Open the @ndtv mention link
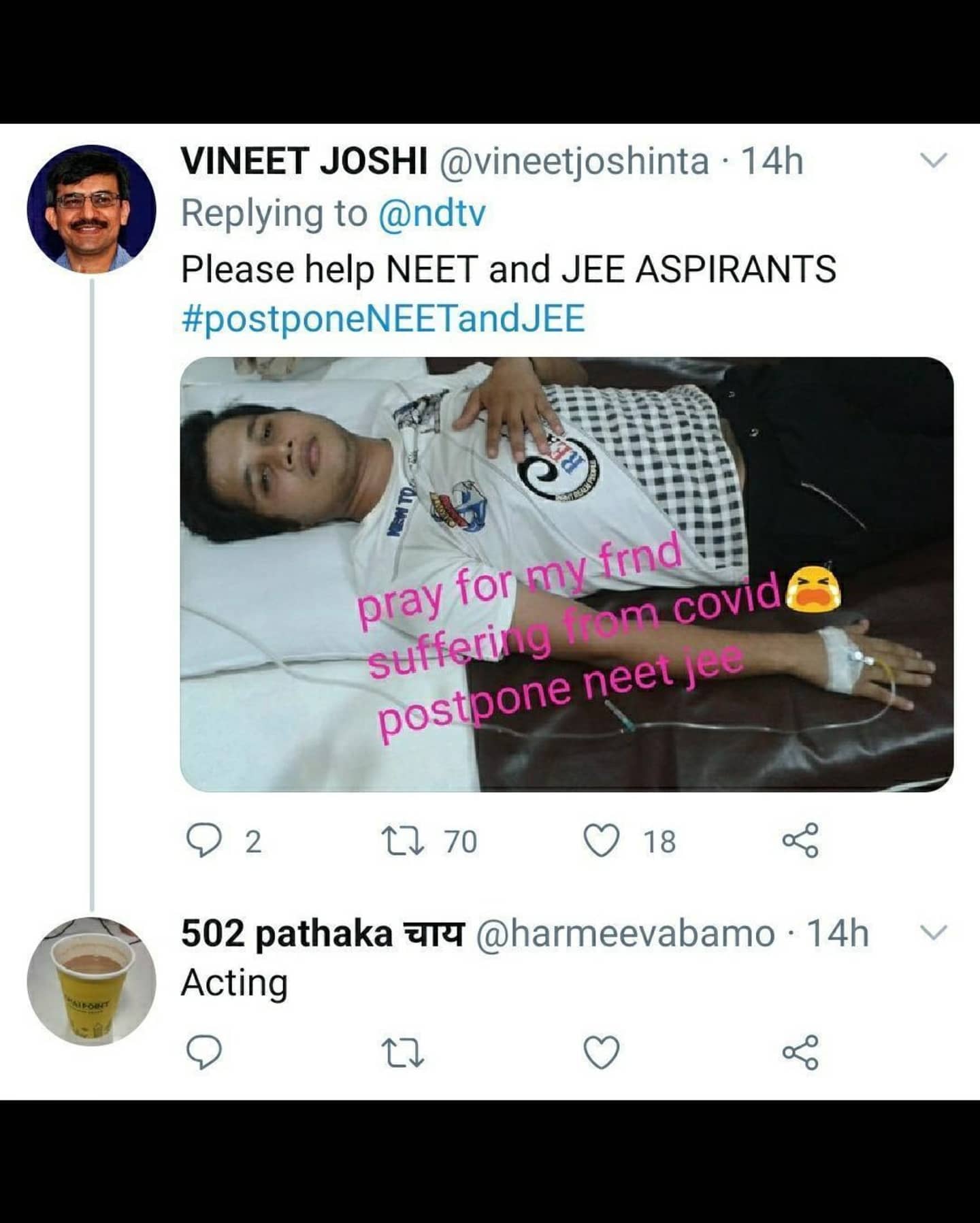980x1223 pixels. (x=431, y=214)
